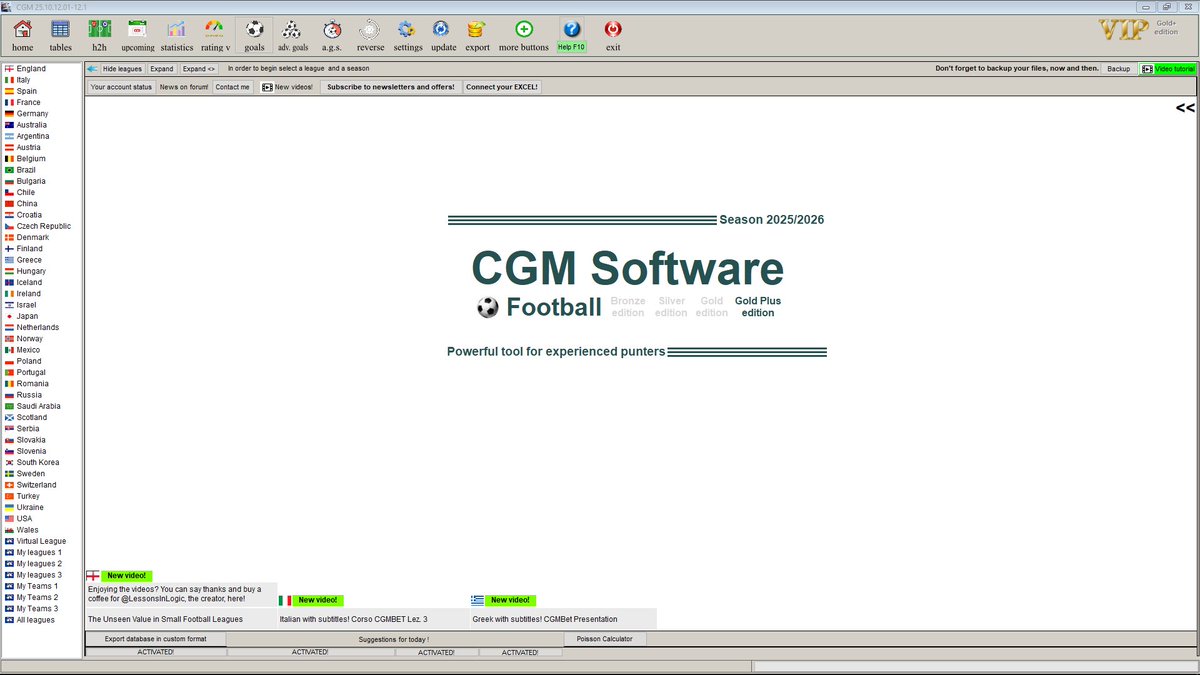This screenshot has width=1200, height=675.
Task: Click the exit toolbar icon
Action: click(x=613, y=35)
